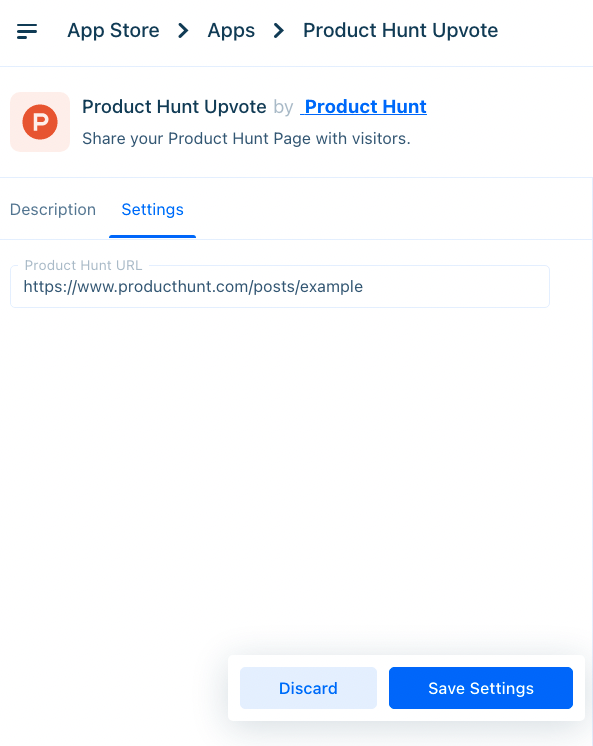593x746 pixels.
Task: Go to App Store breadcrumb
Action: 113,31
